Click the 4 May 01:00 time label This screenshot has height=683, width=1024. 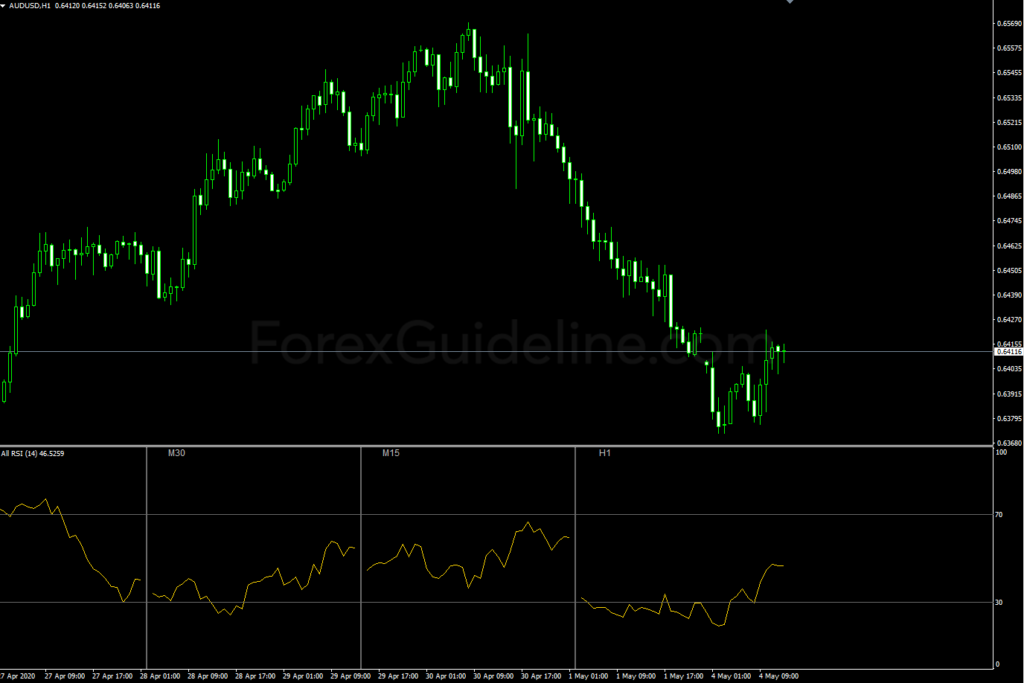tap(731, 676)
